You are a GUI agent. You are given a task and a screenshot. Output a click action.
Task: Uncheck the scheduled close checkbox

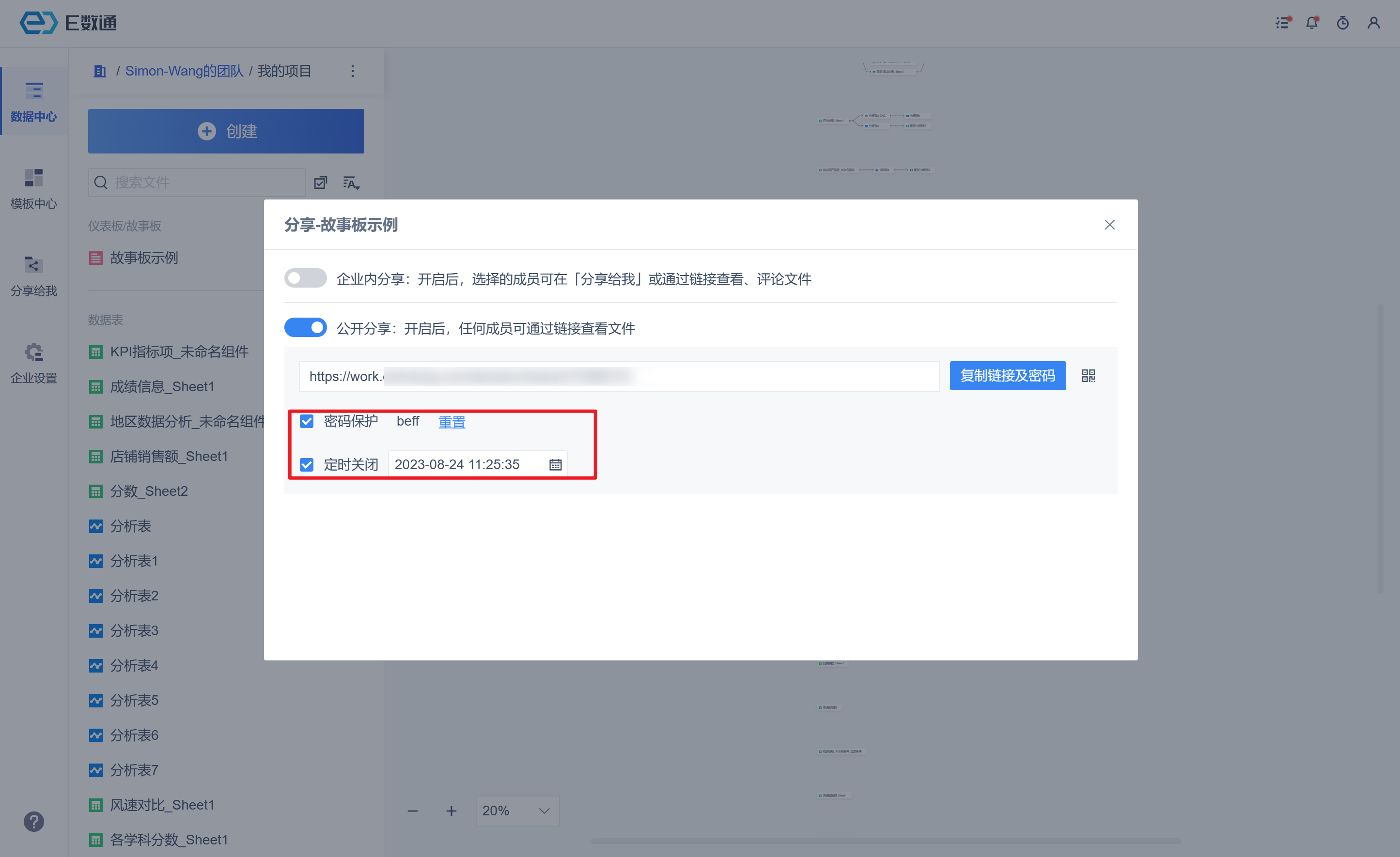click(307, 464)
